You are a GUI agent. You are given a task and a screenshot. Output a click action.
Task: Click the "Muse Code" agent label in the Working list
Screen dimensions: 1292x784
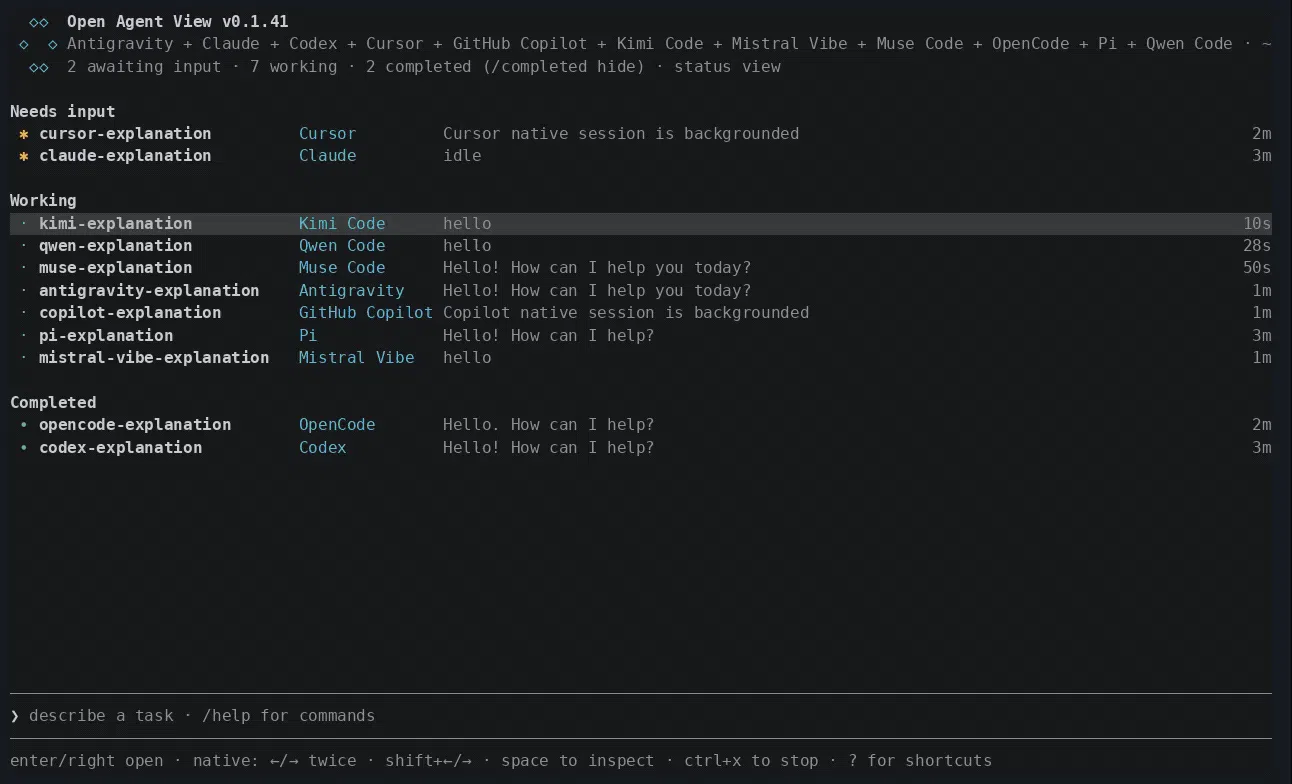(x=342, y=268)
